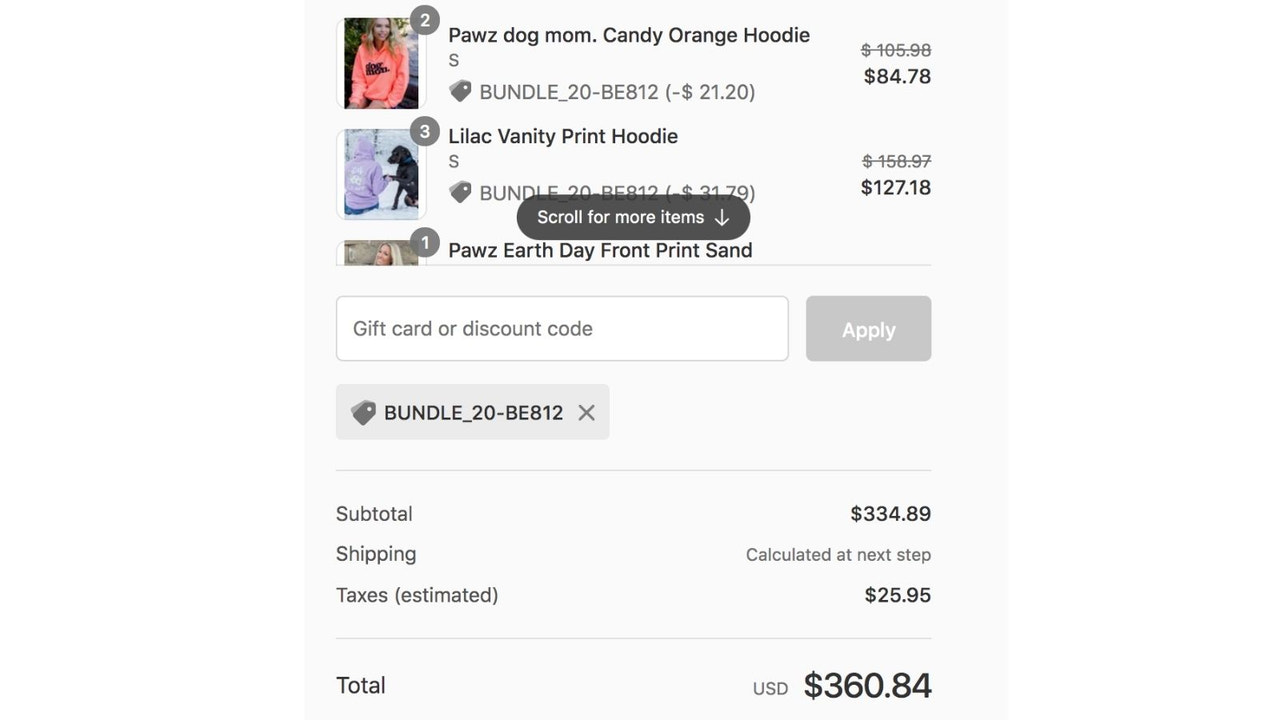
Task: Open the Pawz dog mom Candy Orange Hoodie listing
Action: pos(628,35)
